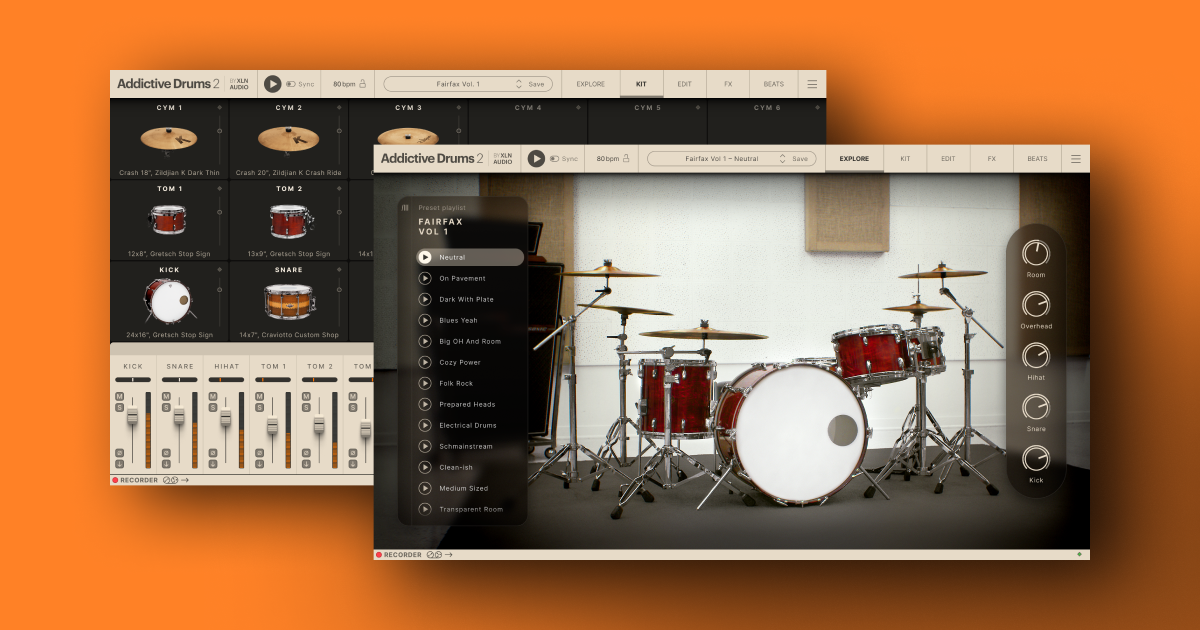This screenshot has height=630, width=1200.
Task: Switch to FX tab in Kit window
Action: click(728, 84)
